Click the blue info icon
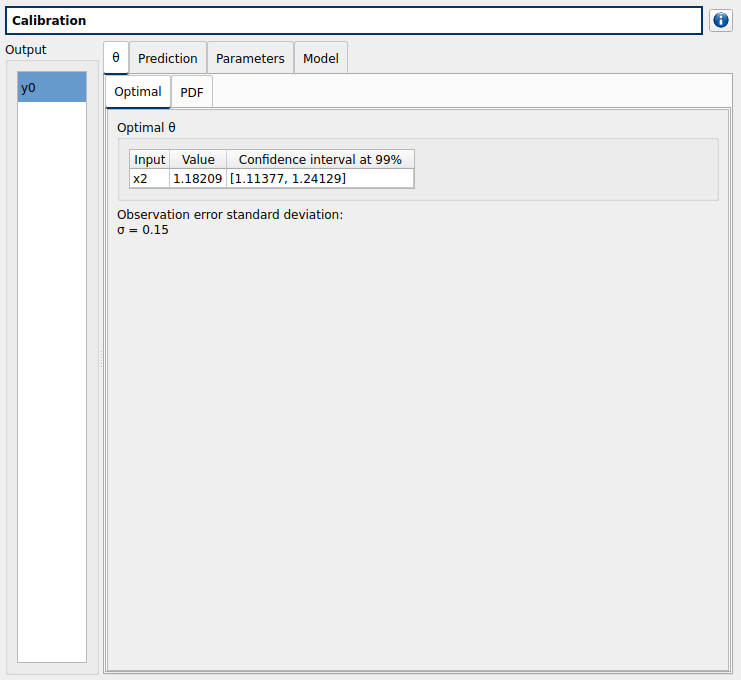Image resolution: width=741 pixels, height=680 pixels. 720,20
